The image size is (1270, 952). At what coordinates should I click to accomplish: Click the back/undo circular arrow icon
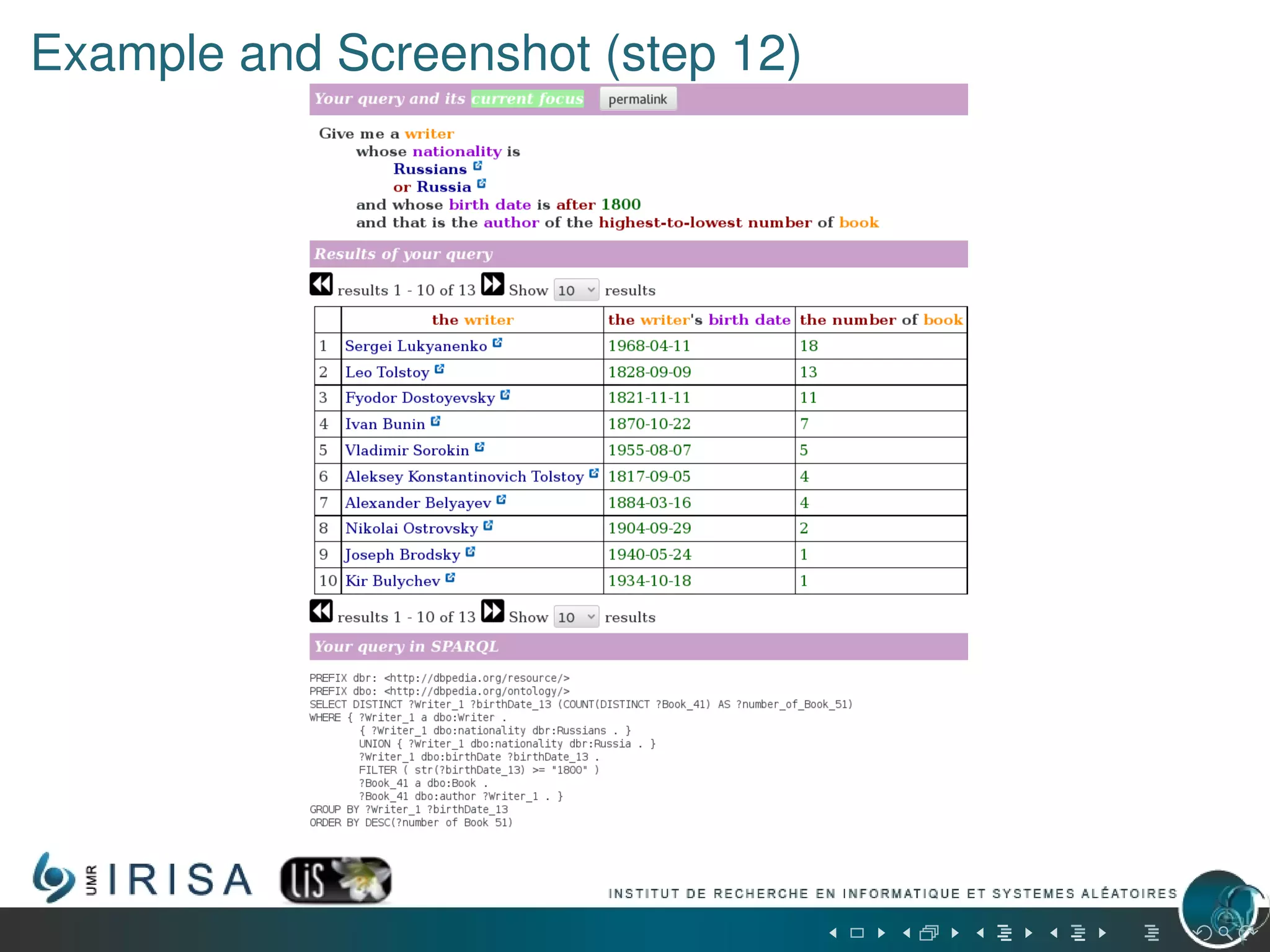(1204, 933)
